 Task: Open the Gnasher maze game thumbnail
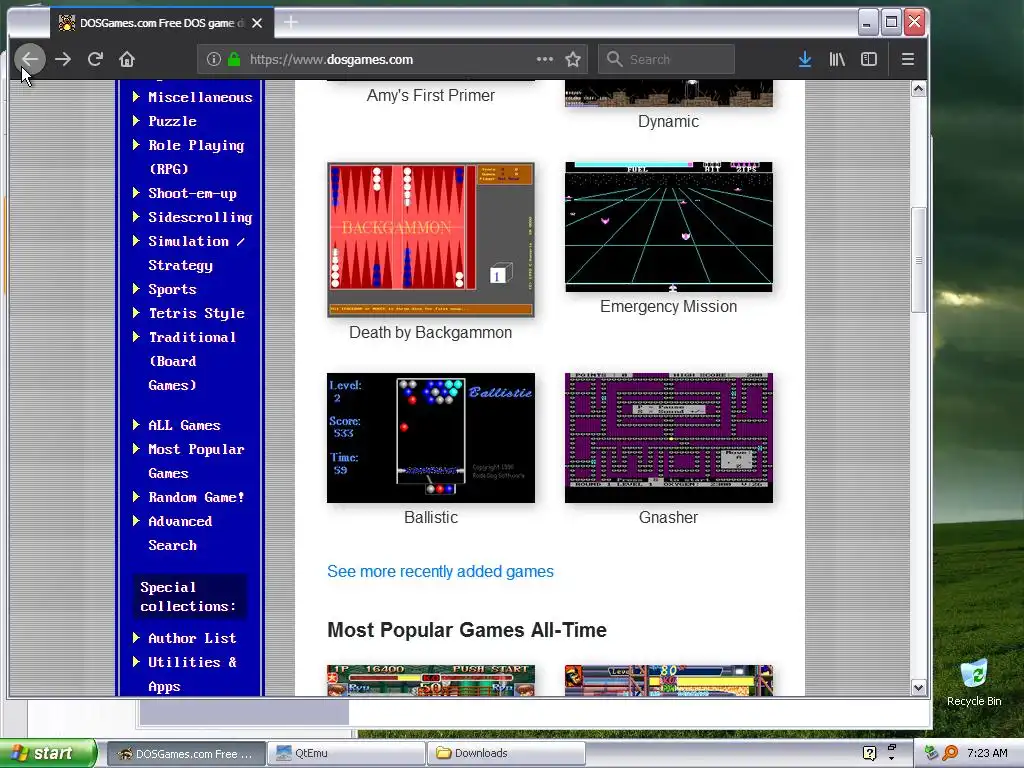click(669, 438)
